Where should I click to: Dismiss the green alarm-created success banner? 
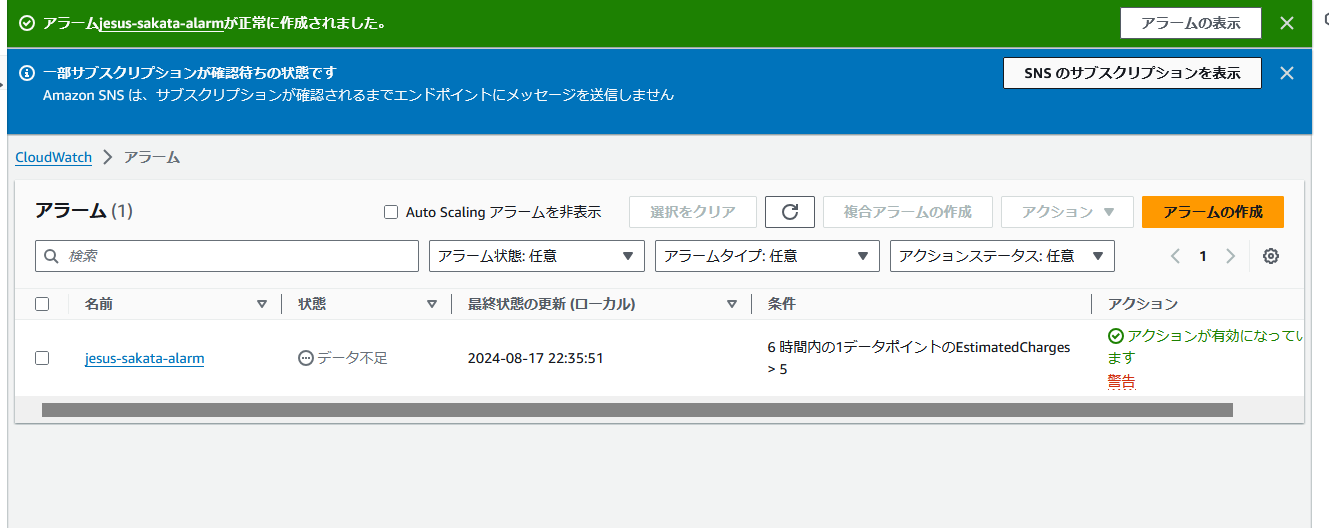coord(1287,23)
